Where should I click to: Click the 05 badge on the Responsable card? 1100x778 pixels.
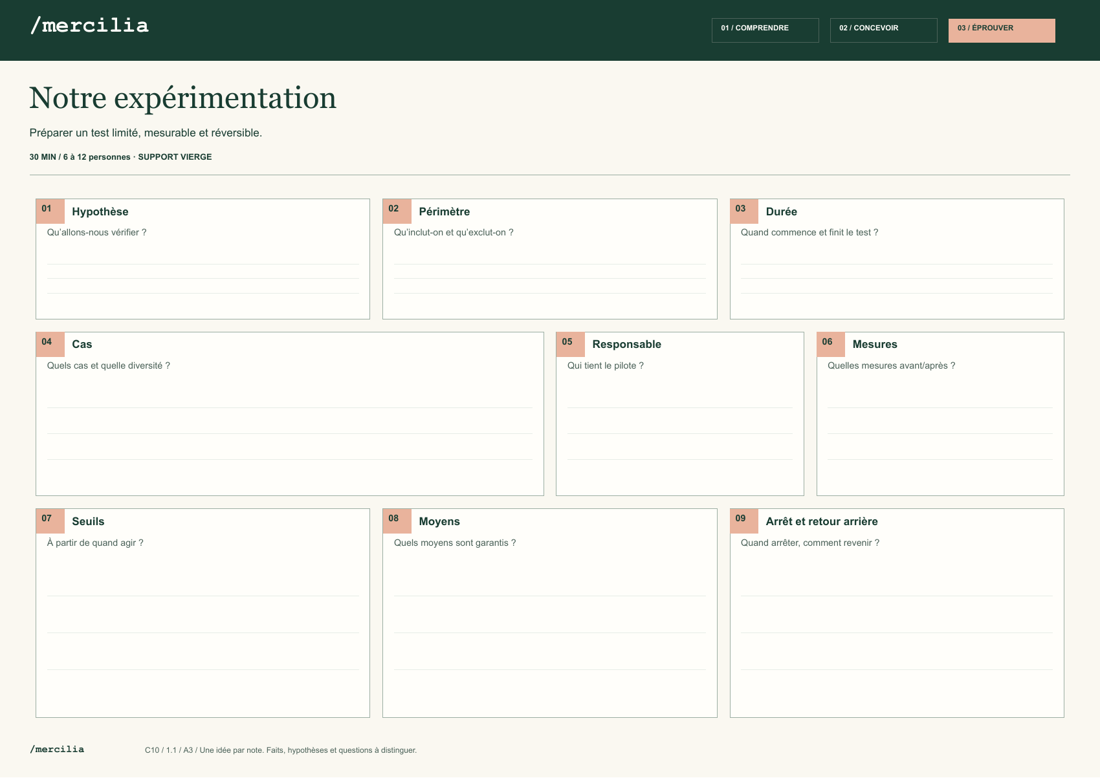coord(570,344)
